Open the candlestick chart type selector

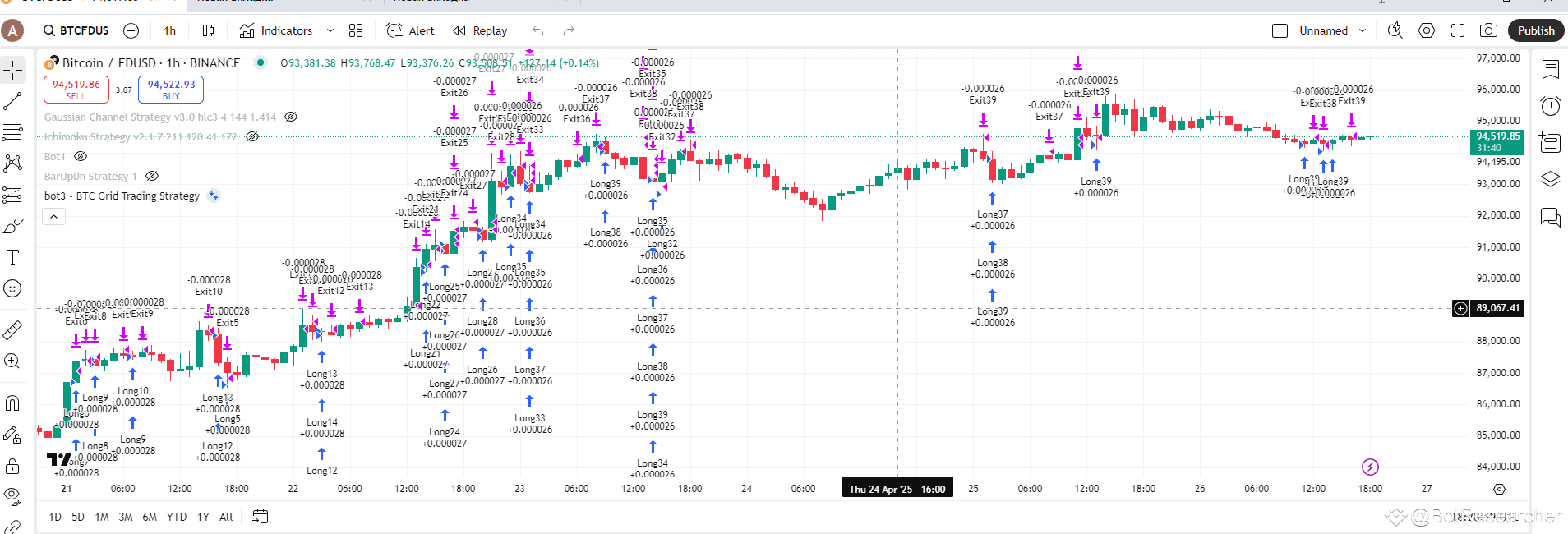(208, 30)
